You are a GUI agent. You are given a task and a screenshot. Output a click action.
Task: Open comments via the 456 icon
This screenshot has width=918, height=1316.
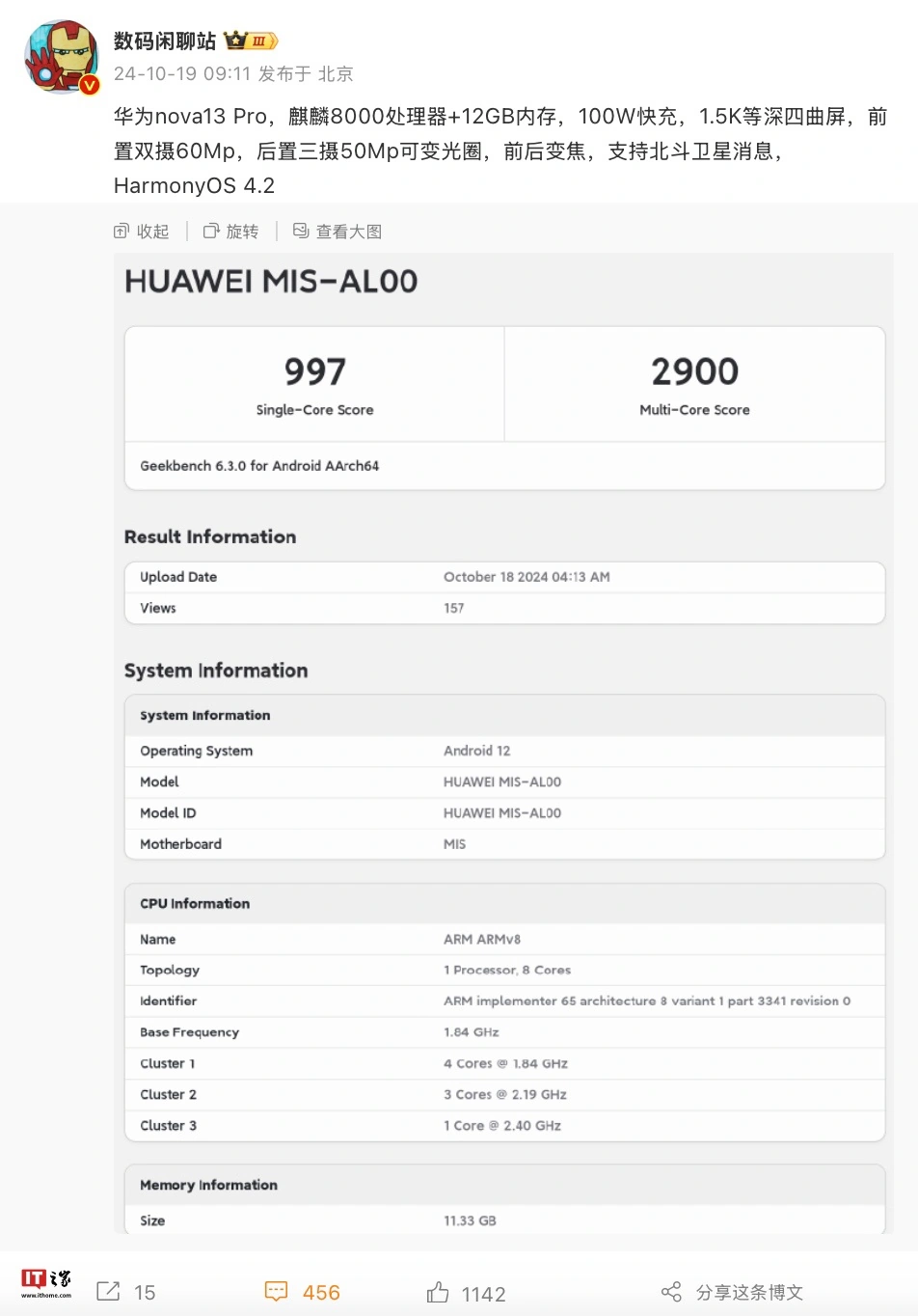coord(277,1291)
